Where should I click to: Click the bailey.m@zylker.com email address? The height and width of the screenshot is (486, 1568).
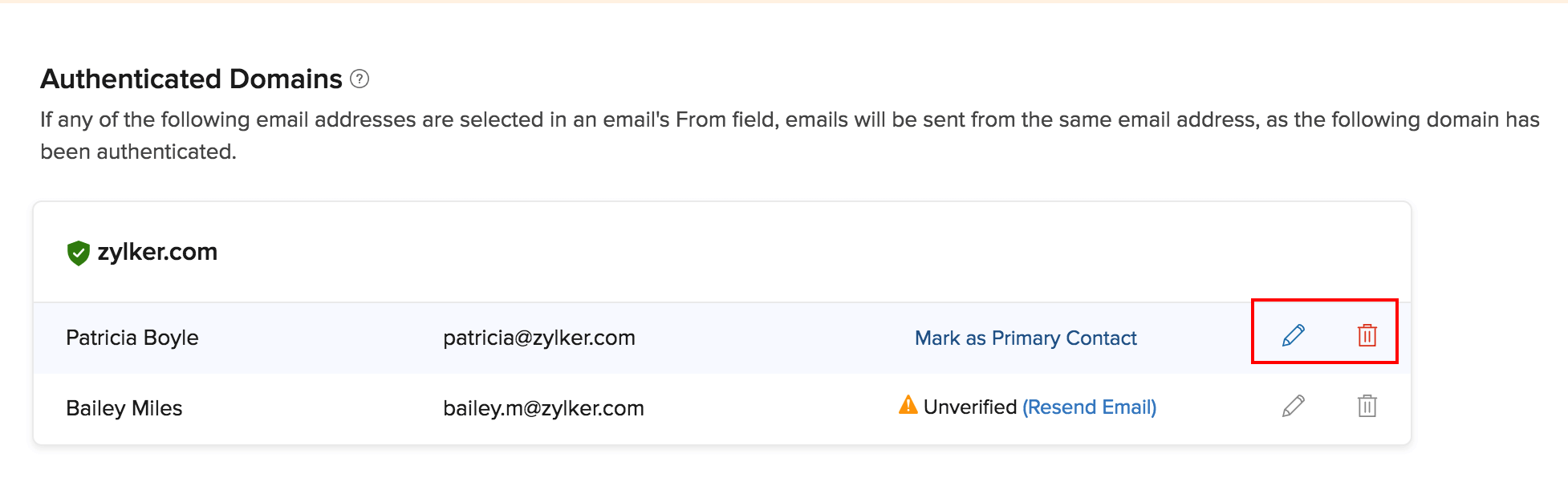[543, 408]
